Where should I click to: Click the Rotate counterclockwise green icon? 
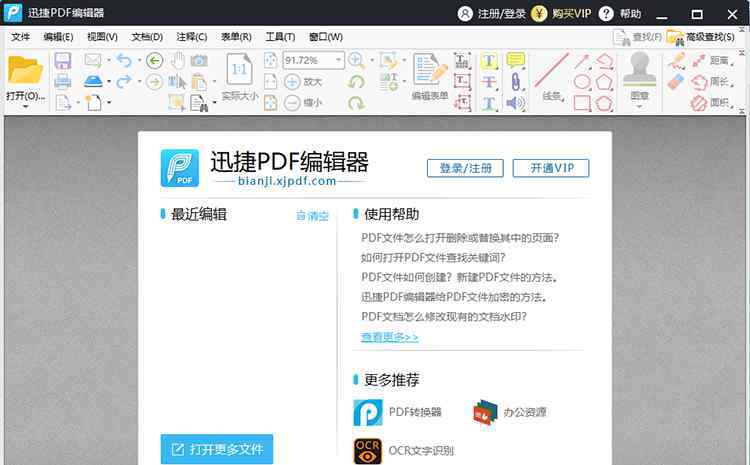coord(356,82)
